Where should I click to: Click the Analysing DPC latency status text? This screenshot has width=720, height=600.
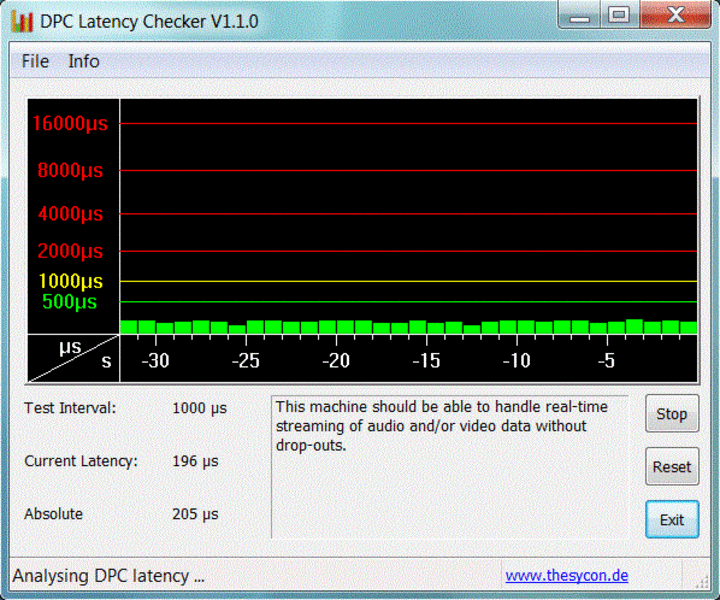(108, 576)
